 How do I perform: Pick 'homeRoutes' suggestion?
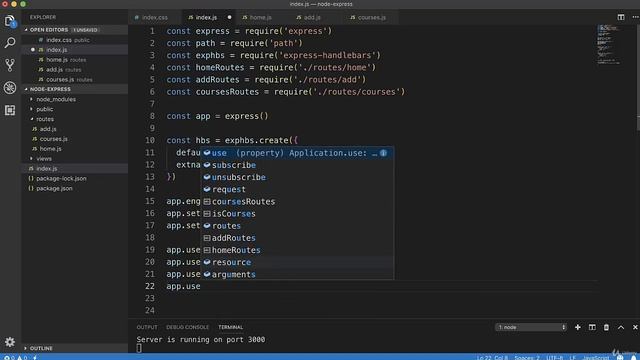[297, 250]
